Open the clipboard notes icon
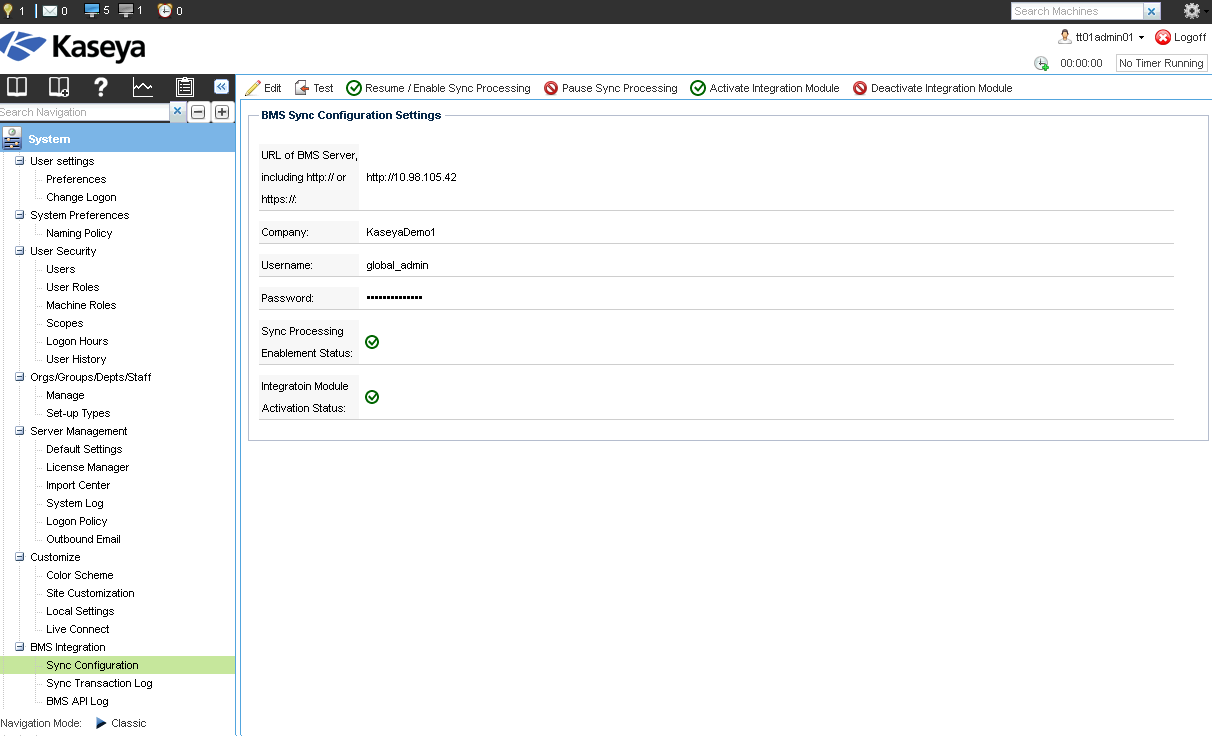1212x736 pixels. (x=184, y=87)
